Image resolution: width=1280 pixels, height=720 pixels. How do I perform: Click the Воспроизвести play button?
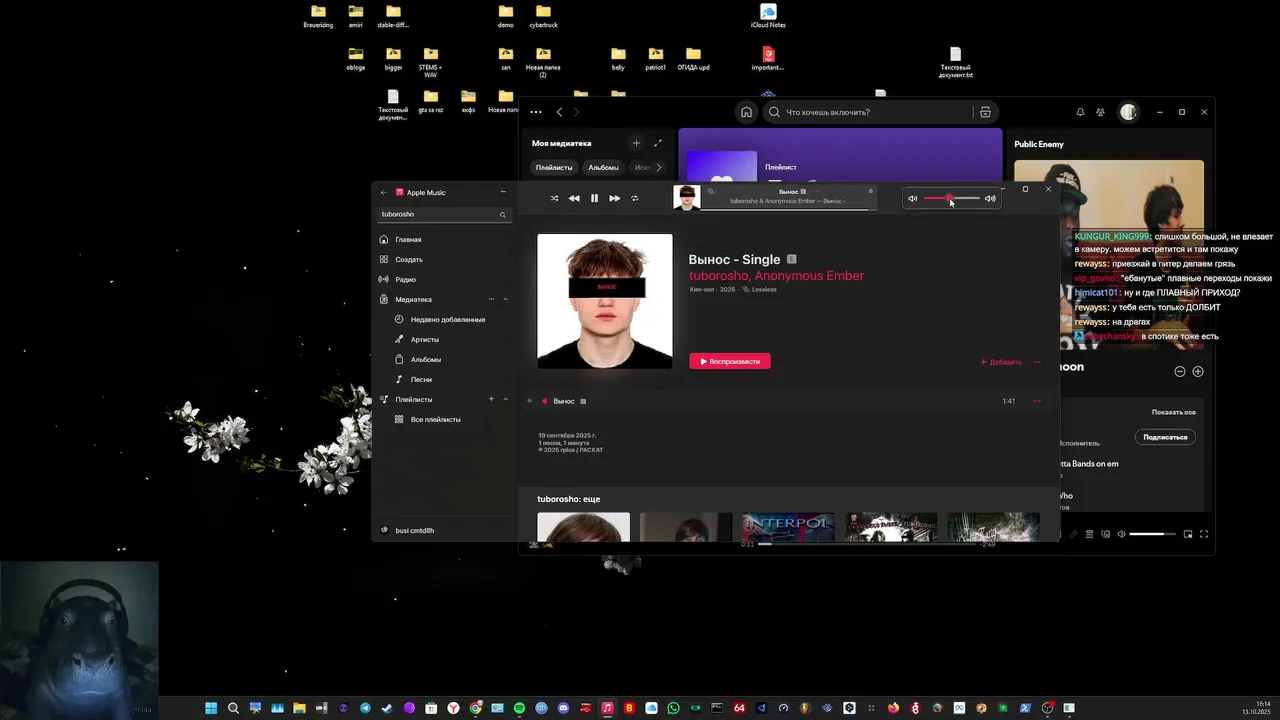coord(730,362)
